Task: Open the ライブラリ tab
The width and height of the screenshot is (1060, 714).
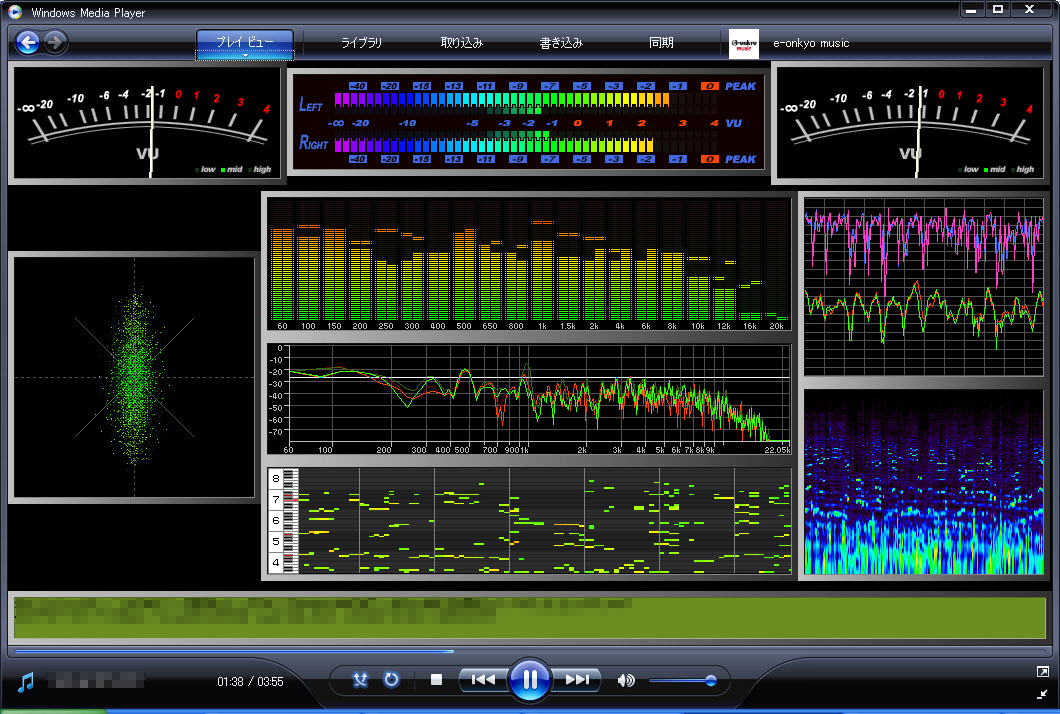Action: click(x=361, y=43)
